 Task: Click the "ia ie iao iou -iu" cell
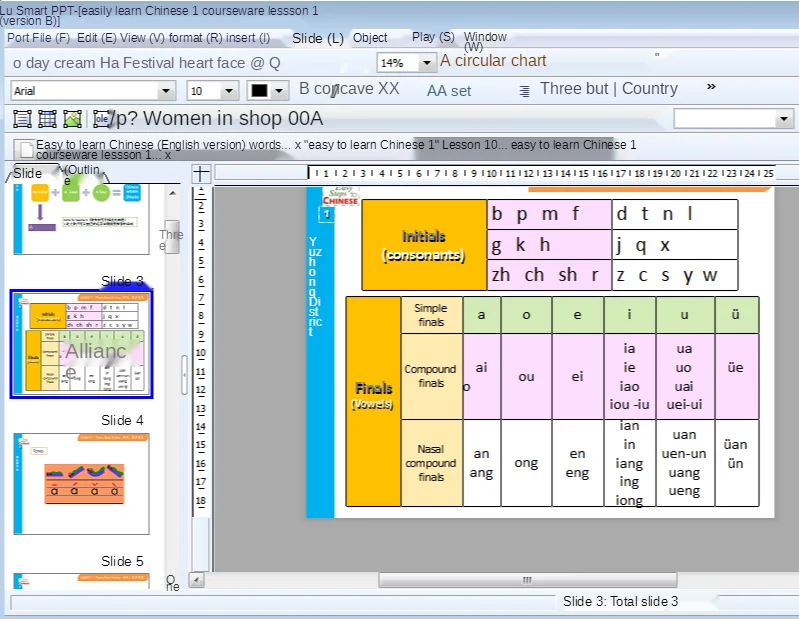click(630, 376)
